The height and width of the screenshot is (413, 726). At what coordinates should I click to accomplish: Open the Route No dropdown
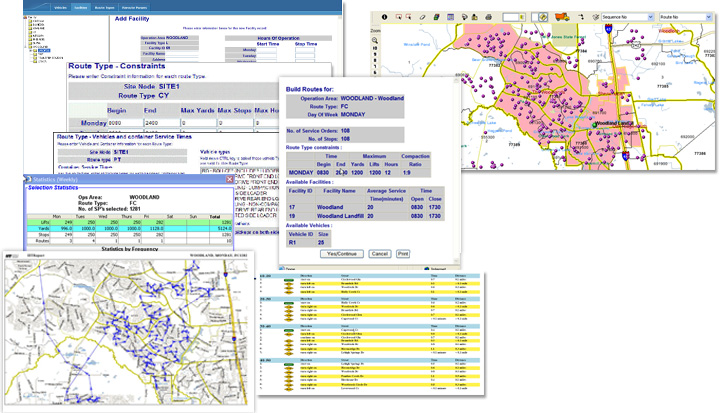point(686,17)
